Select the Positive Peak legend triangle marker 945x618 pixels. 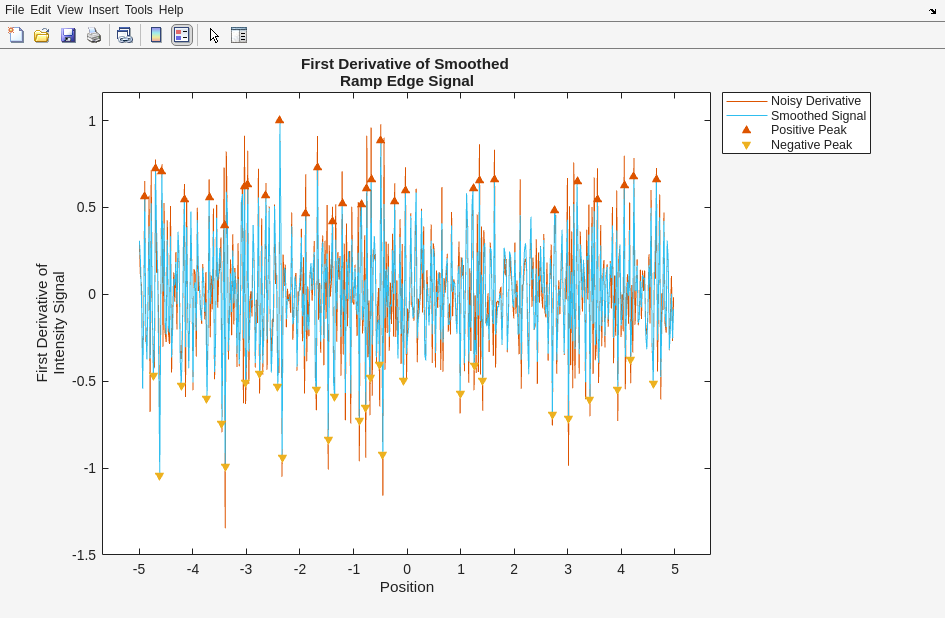coord(746,130)
